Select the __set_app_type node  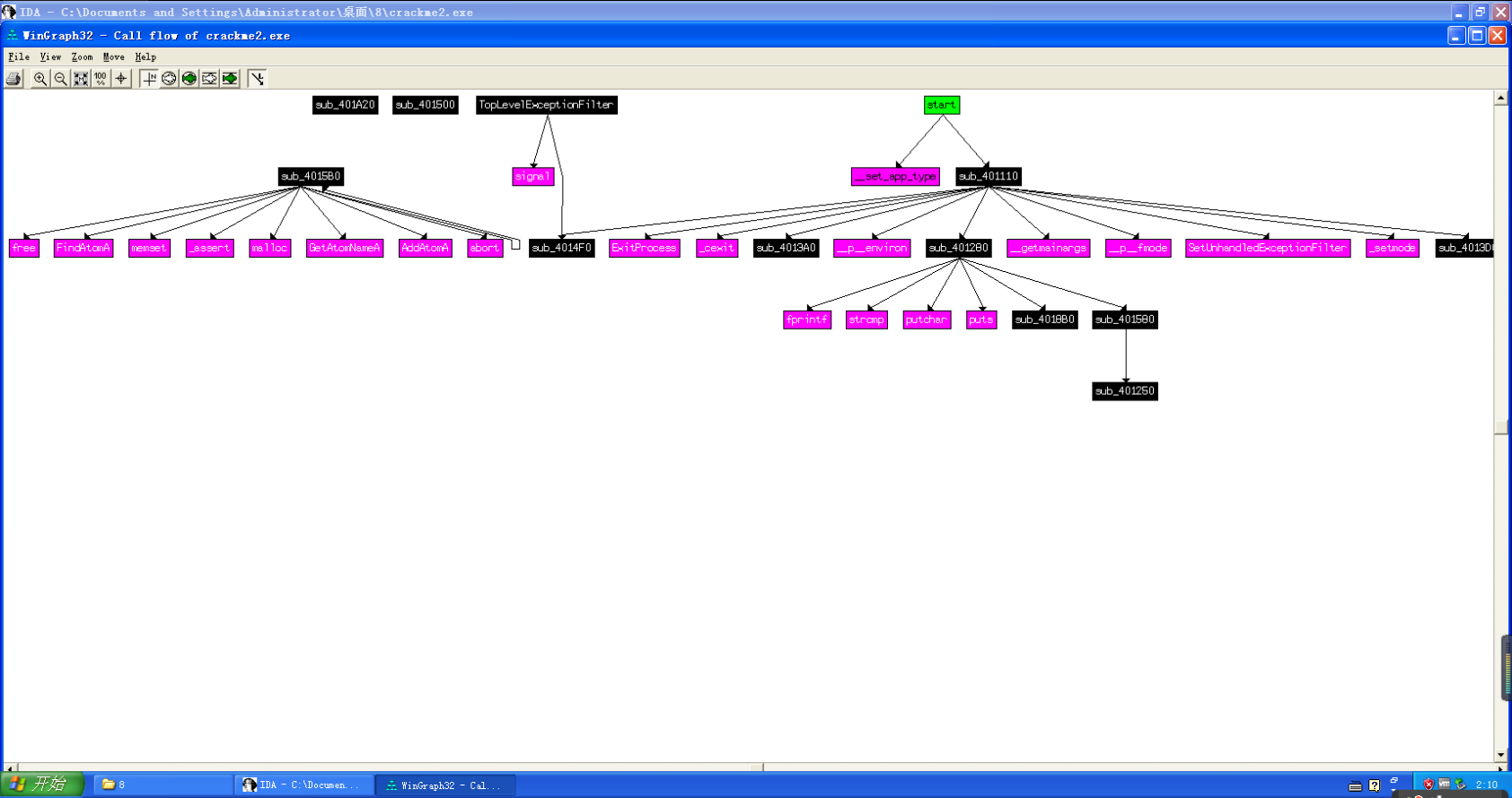point(895,177)
